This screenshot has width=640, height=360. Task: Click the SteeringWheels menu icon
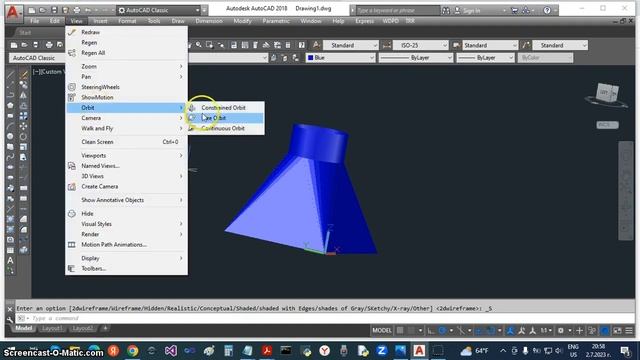[x=72, y=87]
